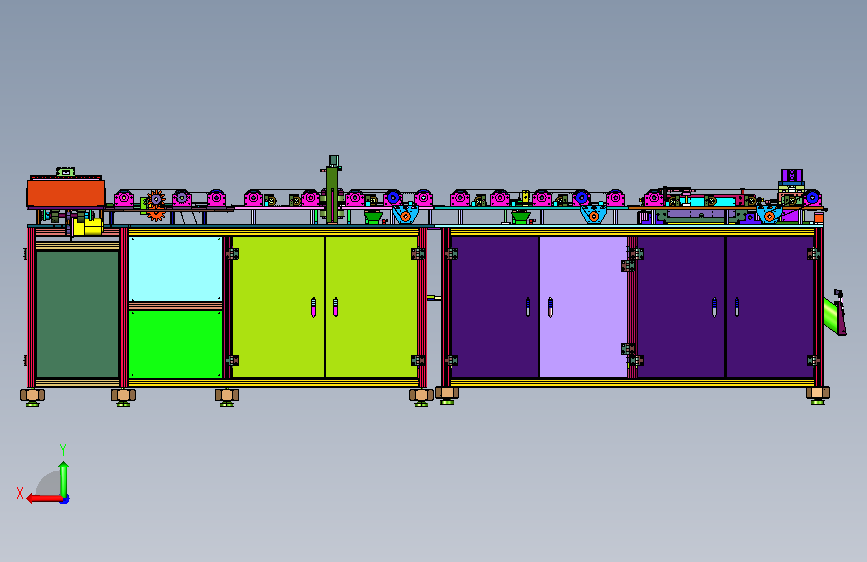Image resolution: width=867 pixels, height=562 pixels.
Task: Select the dark green side panel
Action: (77, 314)
